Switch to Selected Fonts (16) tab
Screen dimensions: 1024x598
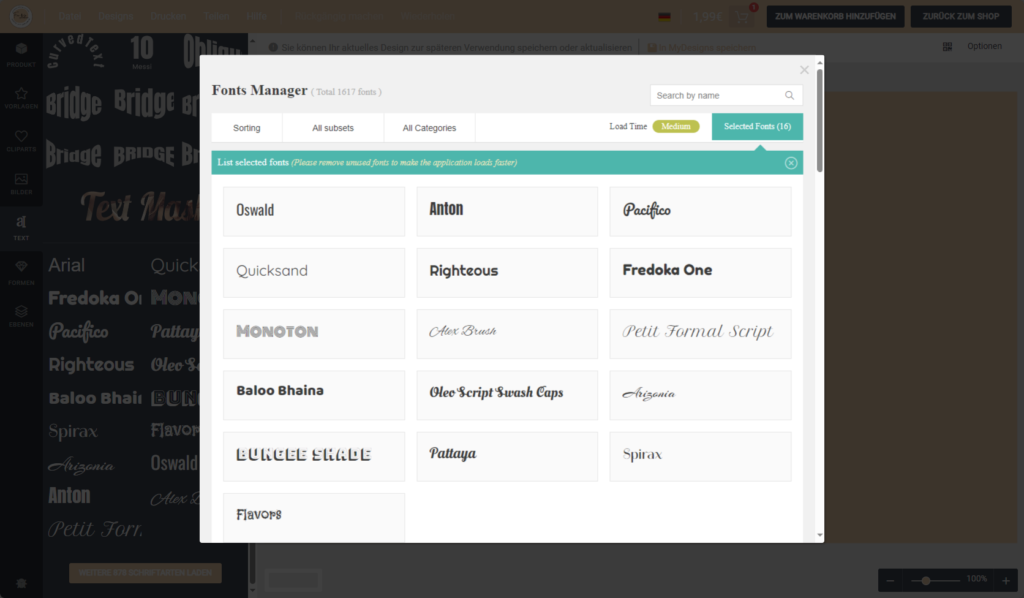click(757, 127)
